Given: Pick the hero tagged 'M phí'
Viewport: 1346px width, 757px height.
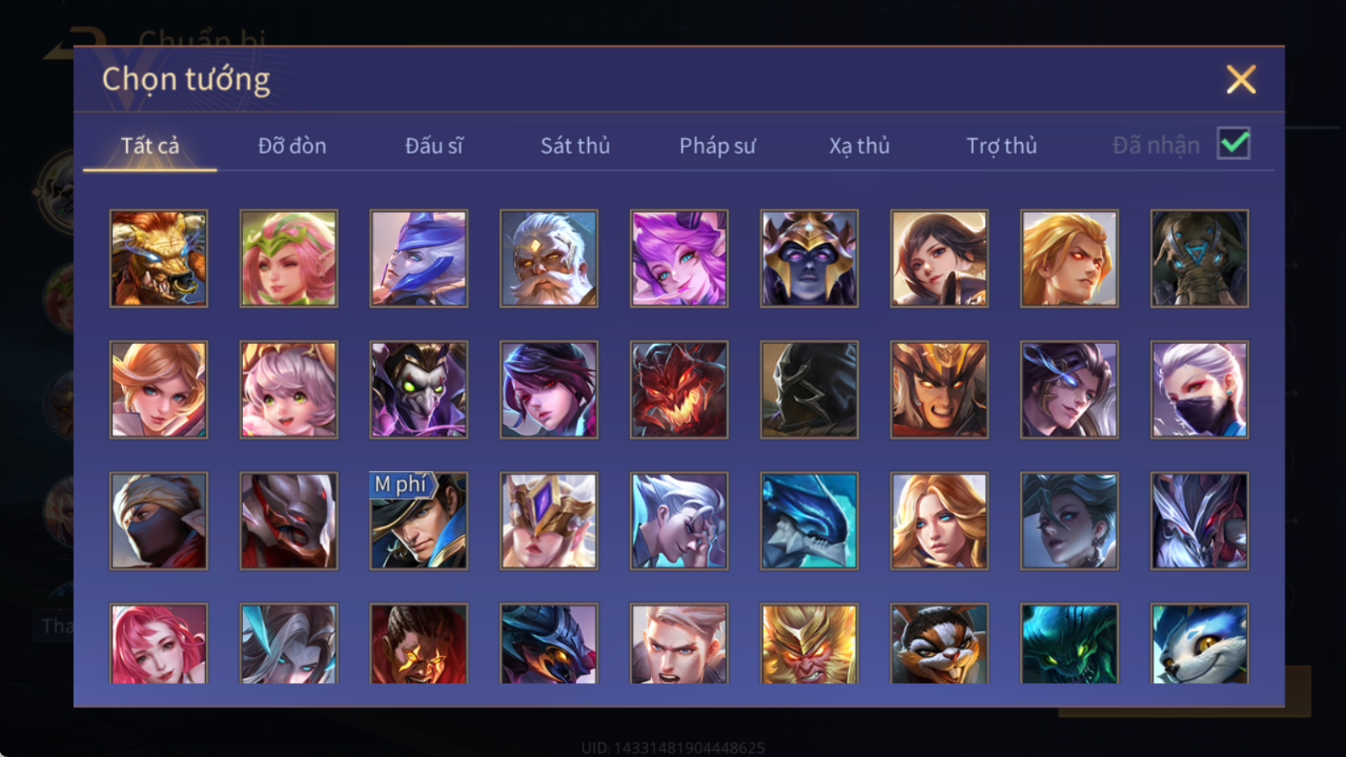Looking at the screenshot, I should (419, 521).
